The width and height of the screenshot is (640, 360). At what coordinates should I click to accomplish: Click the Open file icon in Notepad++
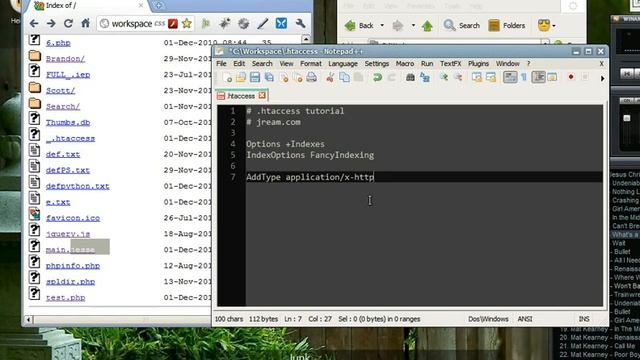click(x=241, y=77)
